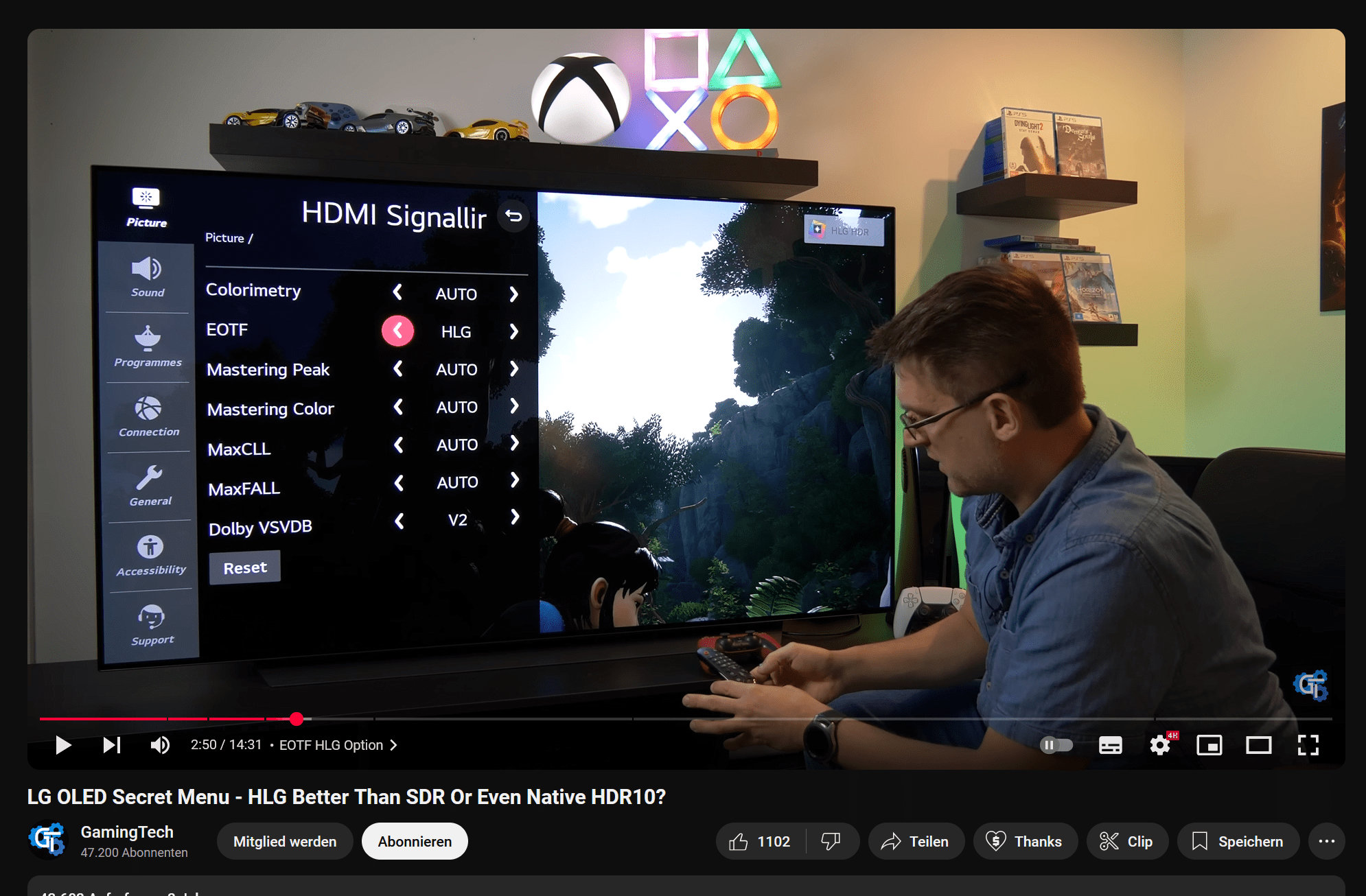The width and height of the screenshot is (1366, 896).
Task: Enter fullscreen mode
Action: [1308, 745]
